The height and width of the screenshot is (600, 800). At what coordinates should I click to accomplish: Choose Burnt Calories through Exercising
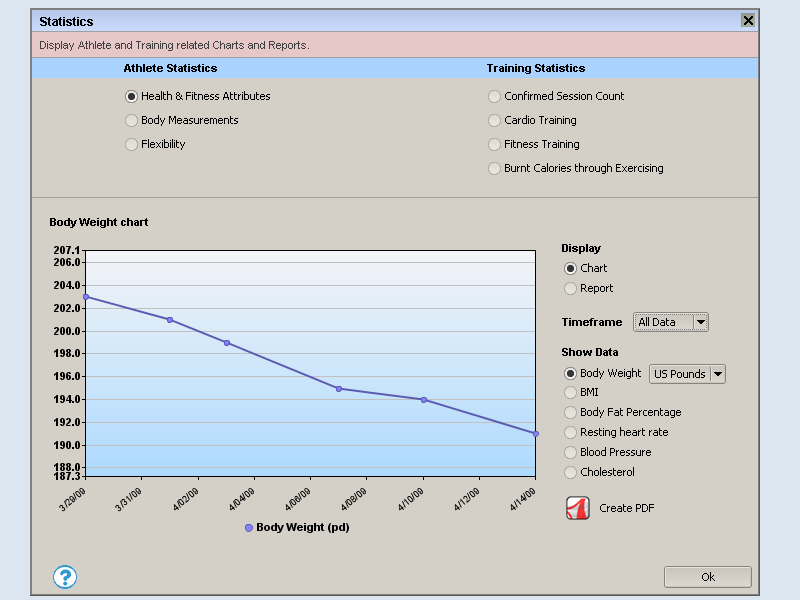[495, 169]
